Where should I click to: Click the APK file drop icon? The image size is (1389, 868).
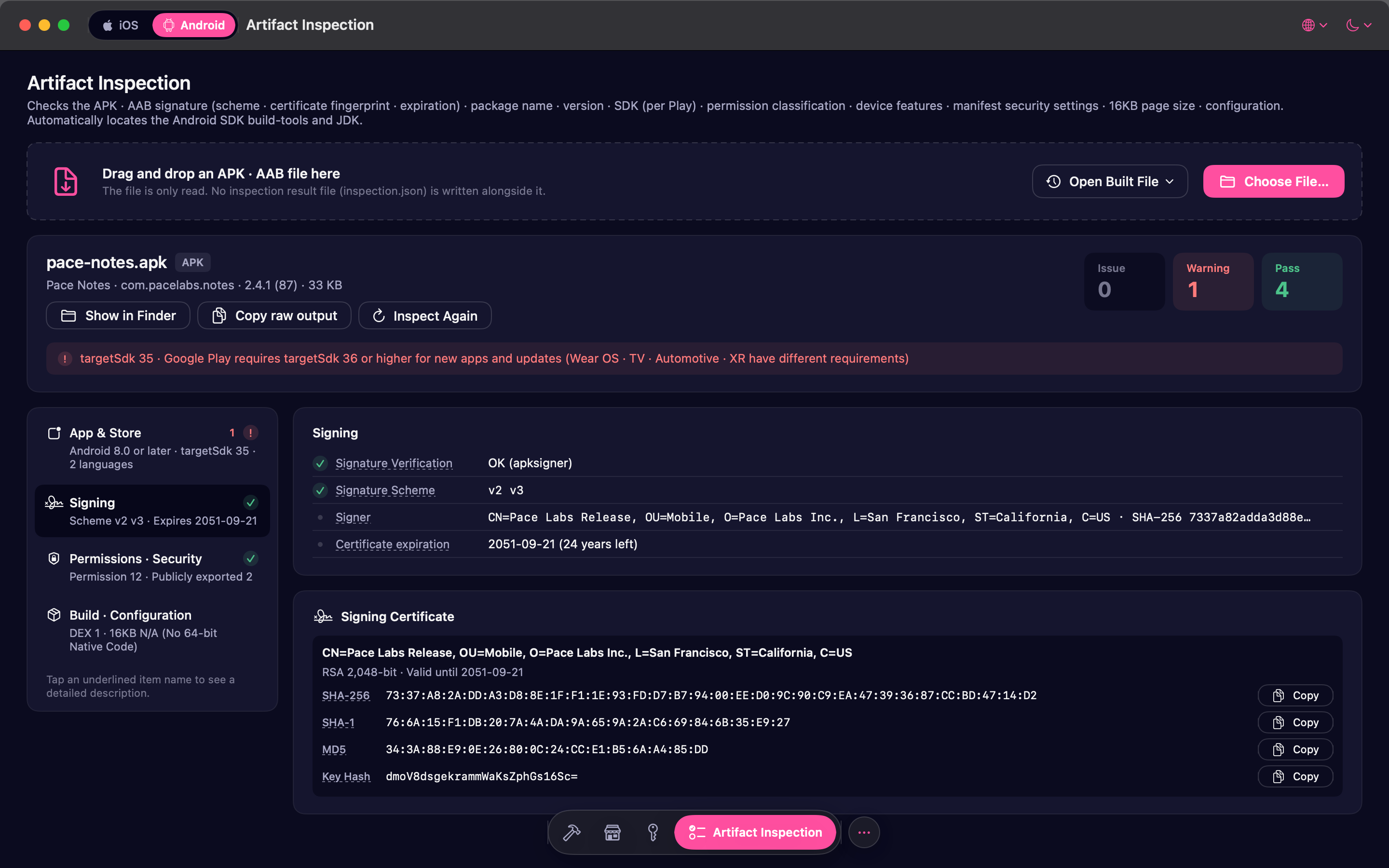point(66,181)
